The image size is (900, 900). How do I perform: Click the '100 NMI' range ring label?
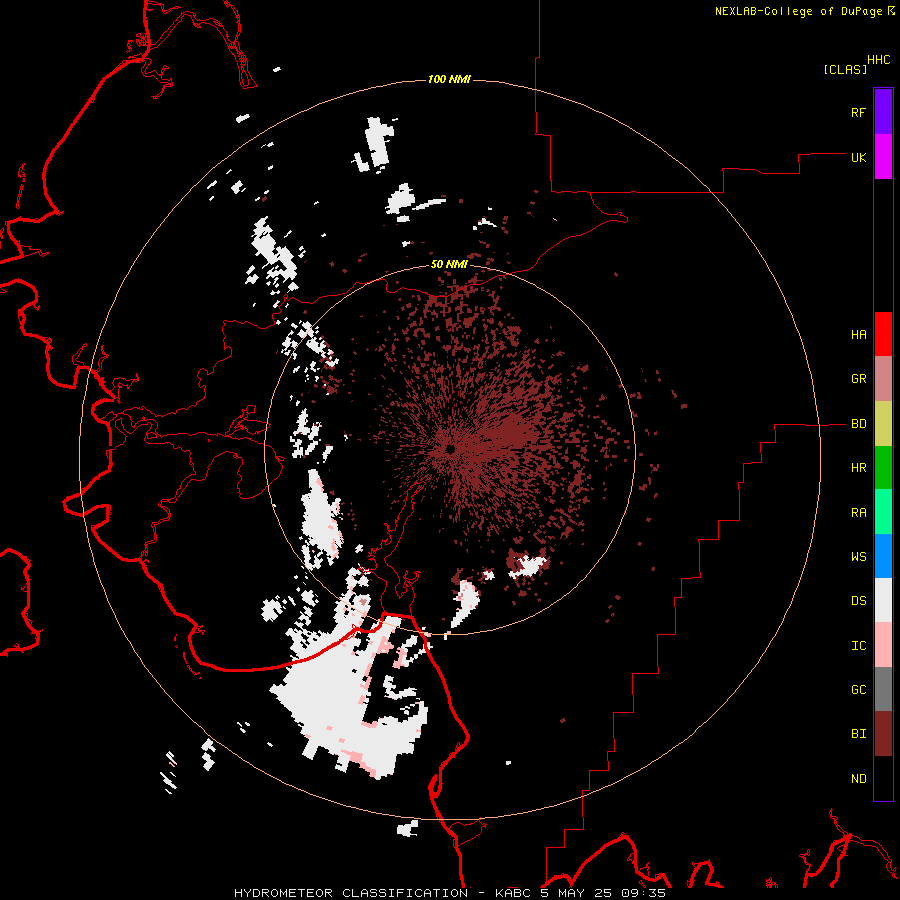point(449,79)
